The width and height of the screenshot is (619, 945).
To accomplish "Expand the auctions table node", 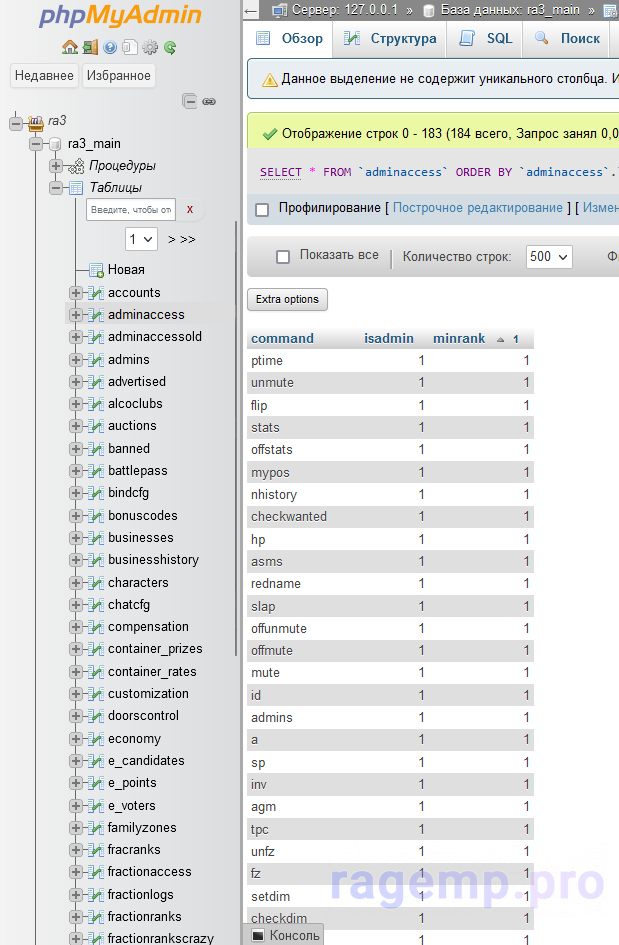I will click(76, 426).
